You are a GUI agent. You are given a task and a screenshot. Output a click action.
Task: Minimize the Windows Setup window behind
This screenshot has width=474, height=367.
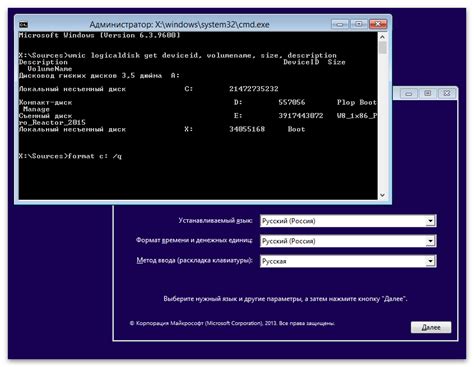[409, 94]
